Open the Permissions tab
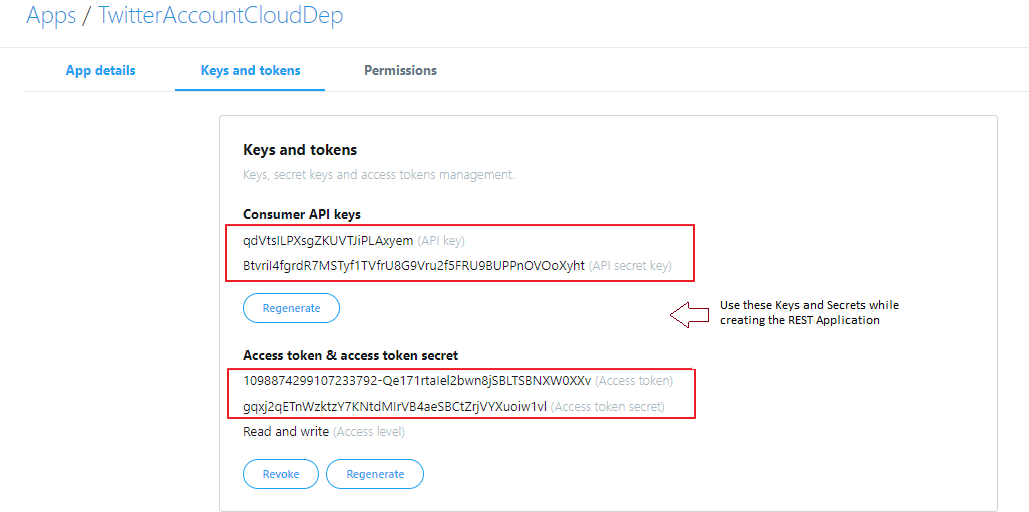 [x=400, y=70]
